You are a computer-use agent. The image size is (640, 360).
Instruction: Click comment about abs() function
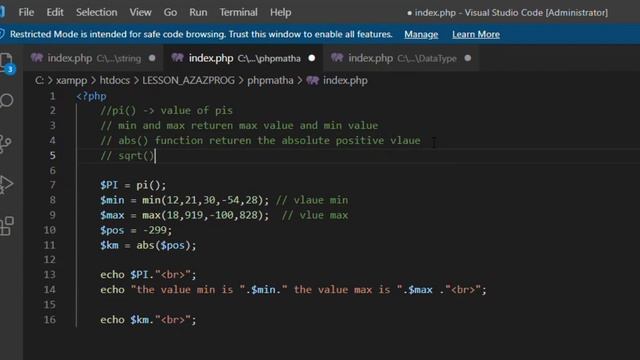tap(260, 140)
